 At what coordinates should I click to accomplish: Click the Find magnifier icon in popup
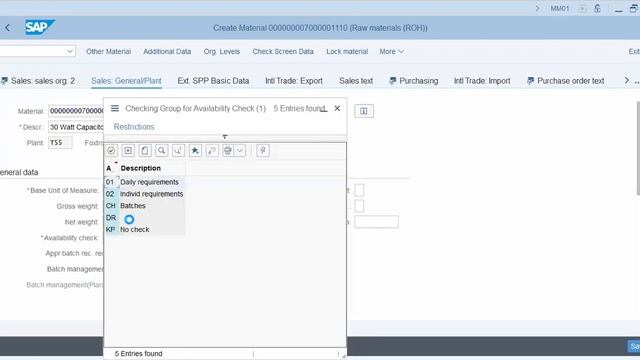162,151
